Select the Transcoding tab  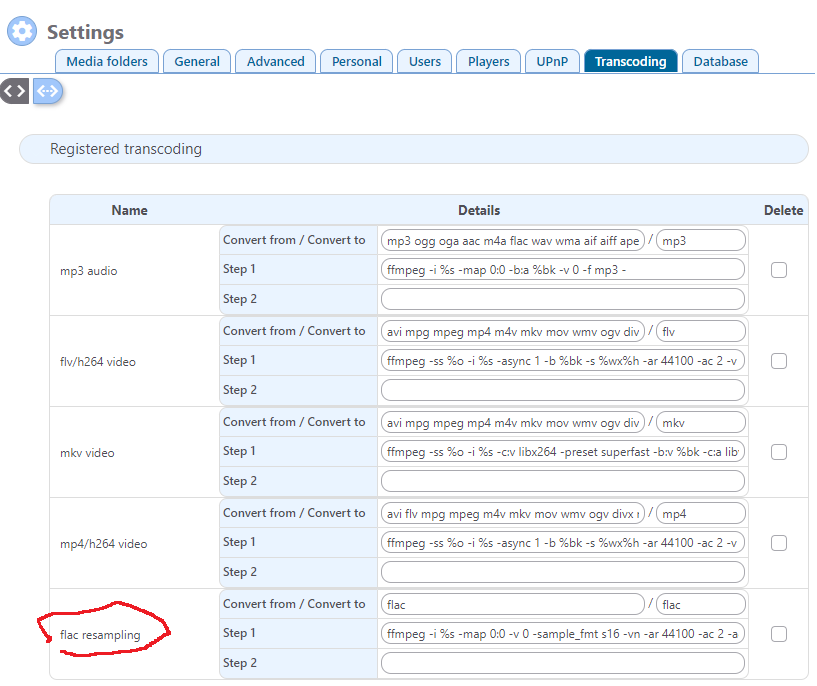pos(630,61)
